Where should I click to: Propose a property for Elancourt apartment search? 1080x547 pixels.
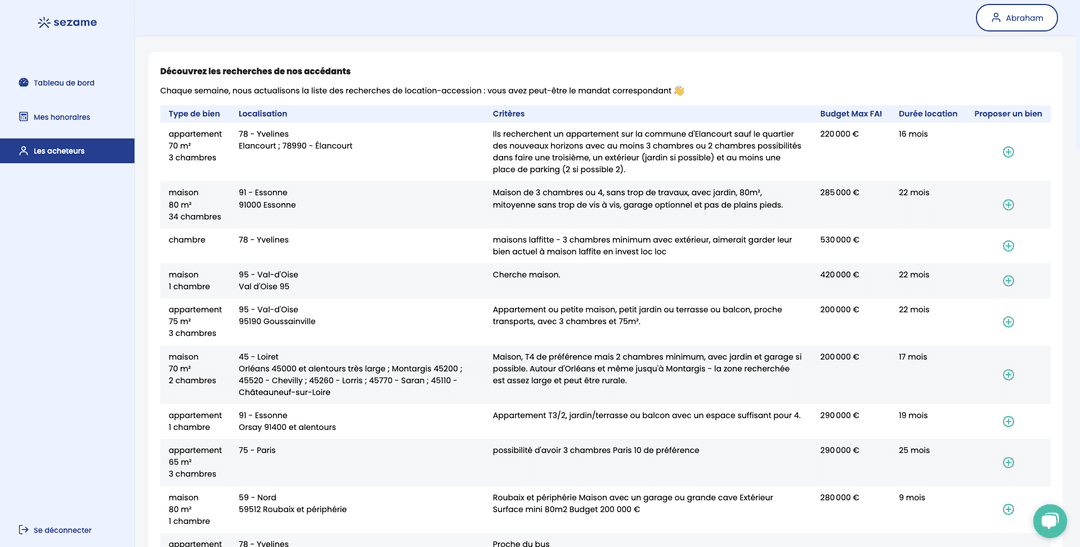point(1008,152)
